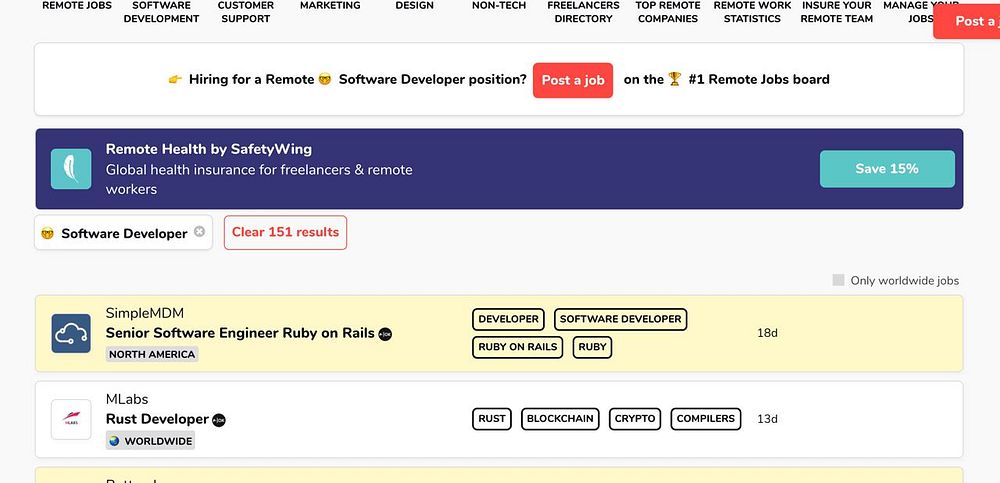Open the Remote Jobs nav item
1000x483 pixels.
[77, 6]
